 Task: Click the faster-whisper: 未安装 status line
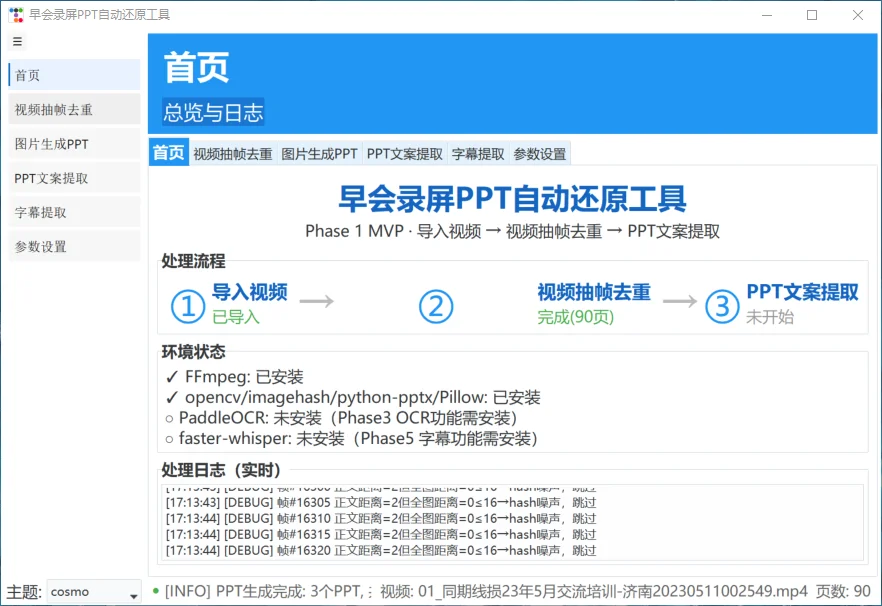[x=352, y=438]
